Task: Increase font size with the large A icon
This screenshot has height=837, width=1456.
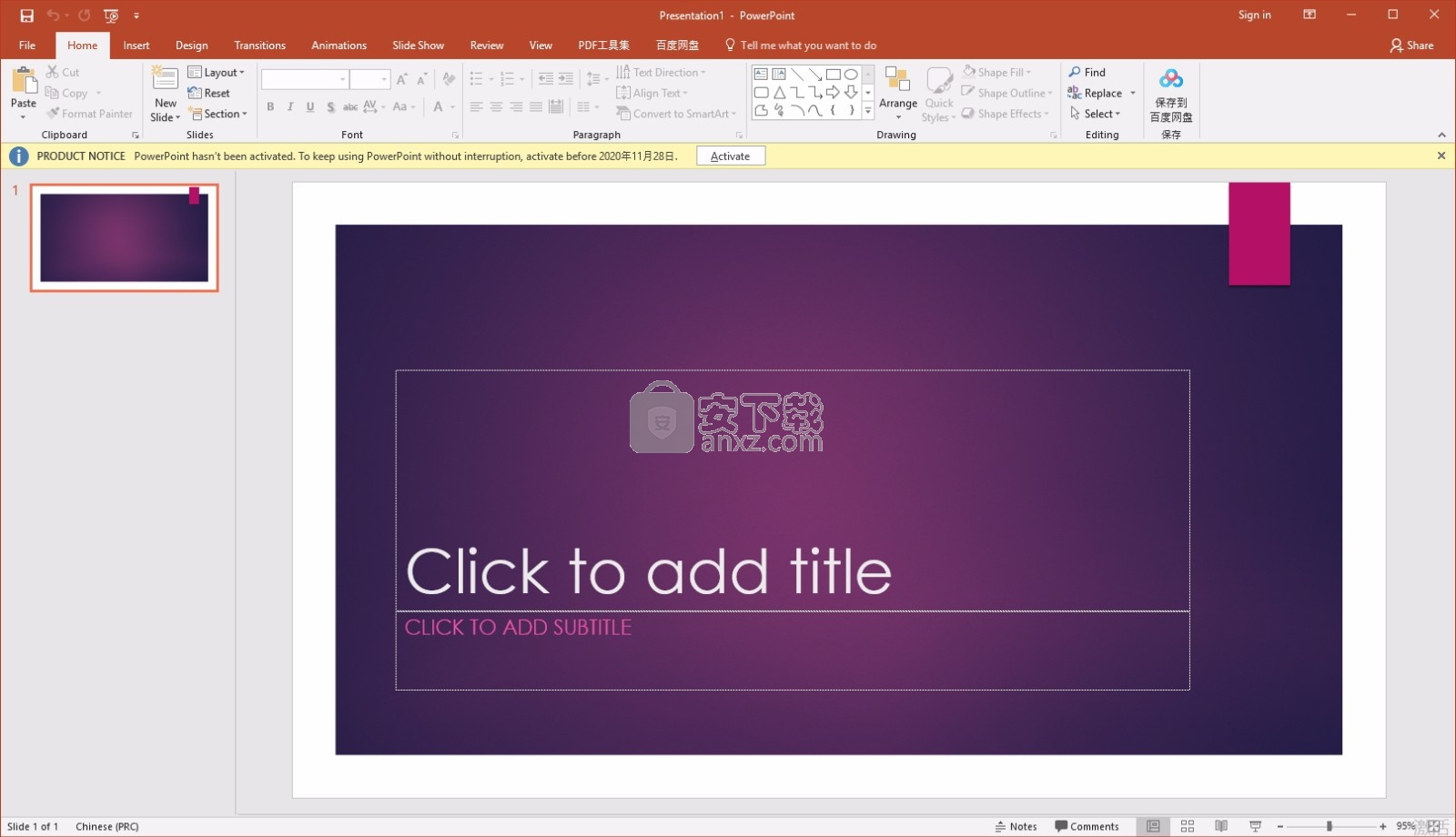Action: (401, 79)
